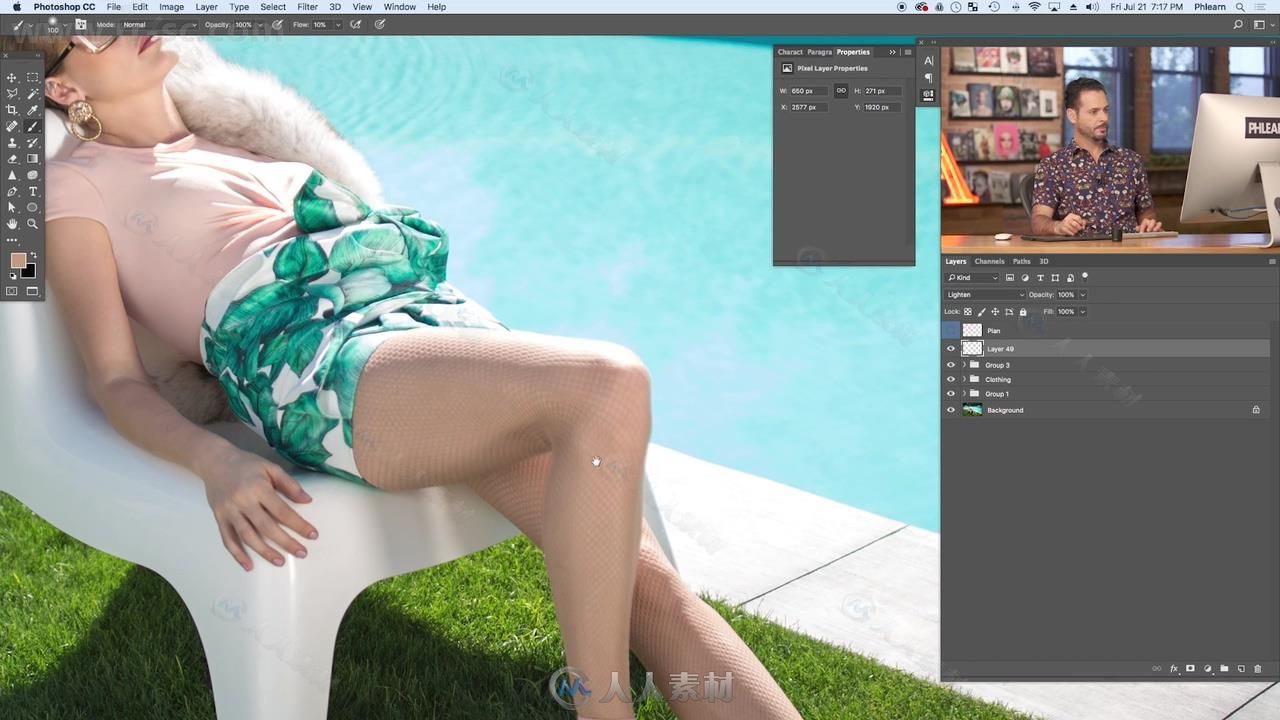Viewport: 1280px width, 720px height.
Task: Select the Sponge tool
Action: tap(33, 175)
